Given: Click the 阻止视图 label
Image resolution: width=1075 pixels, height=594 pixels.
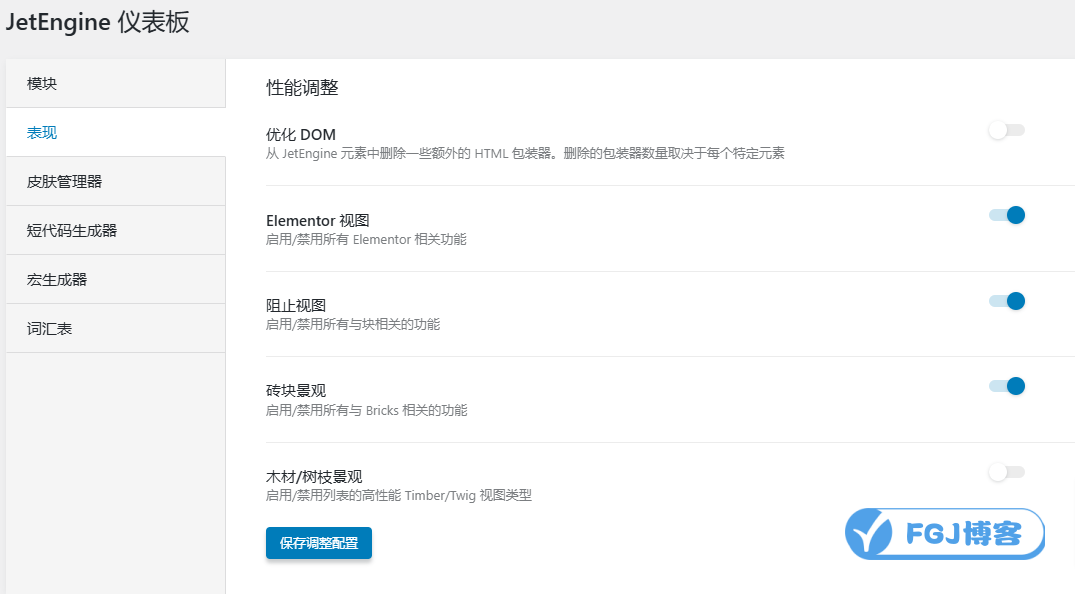Looking at the screenshot, I should (295, 305).
